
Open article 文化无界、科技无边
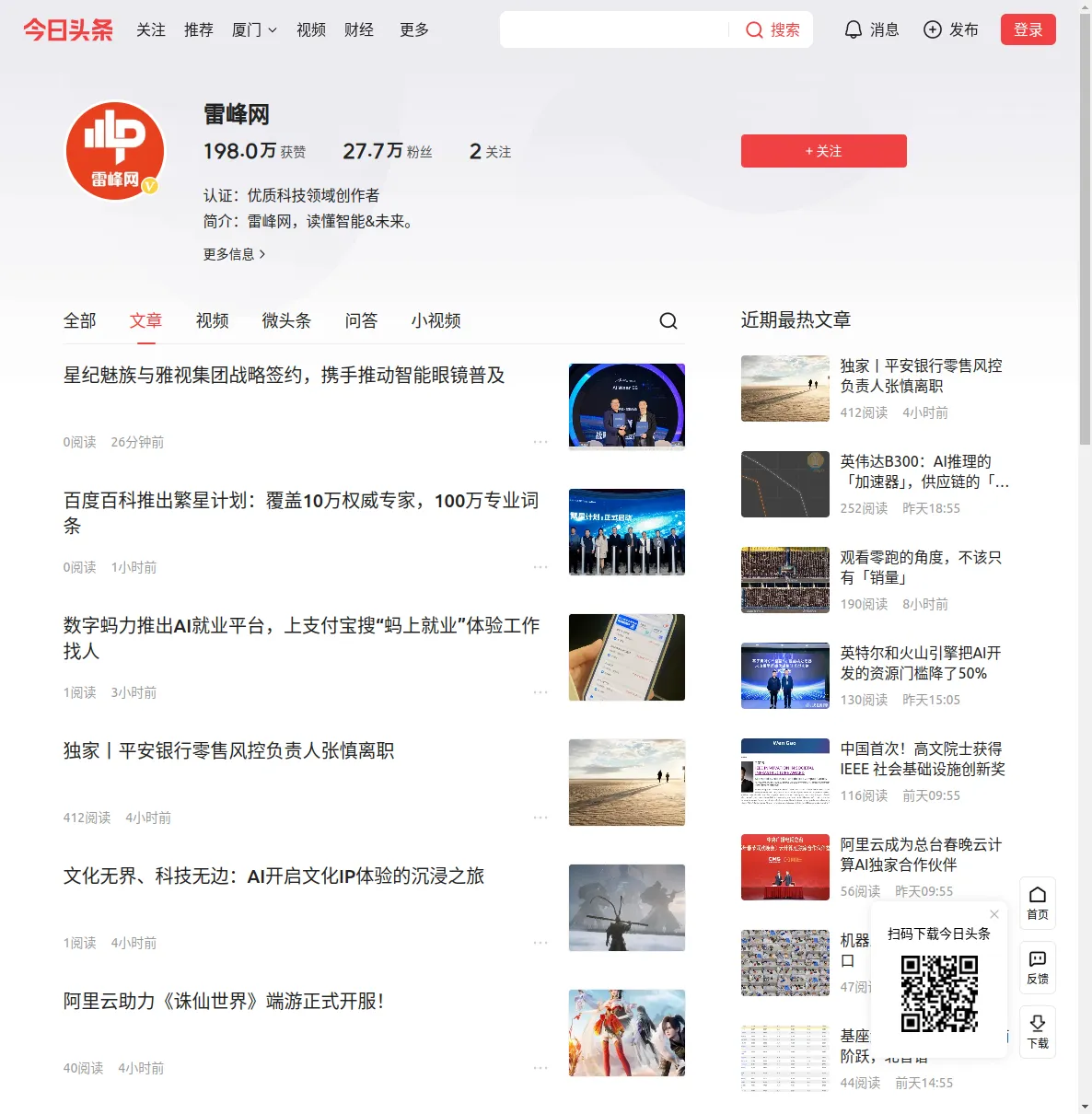pyautogui.click(x=274, y=876)
